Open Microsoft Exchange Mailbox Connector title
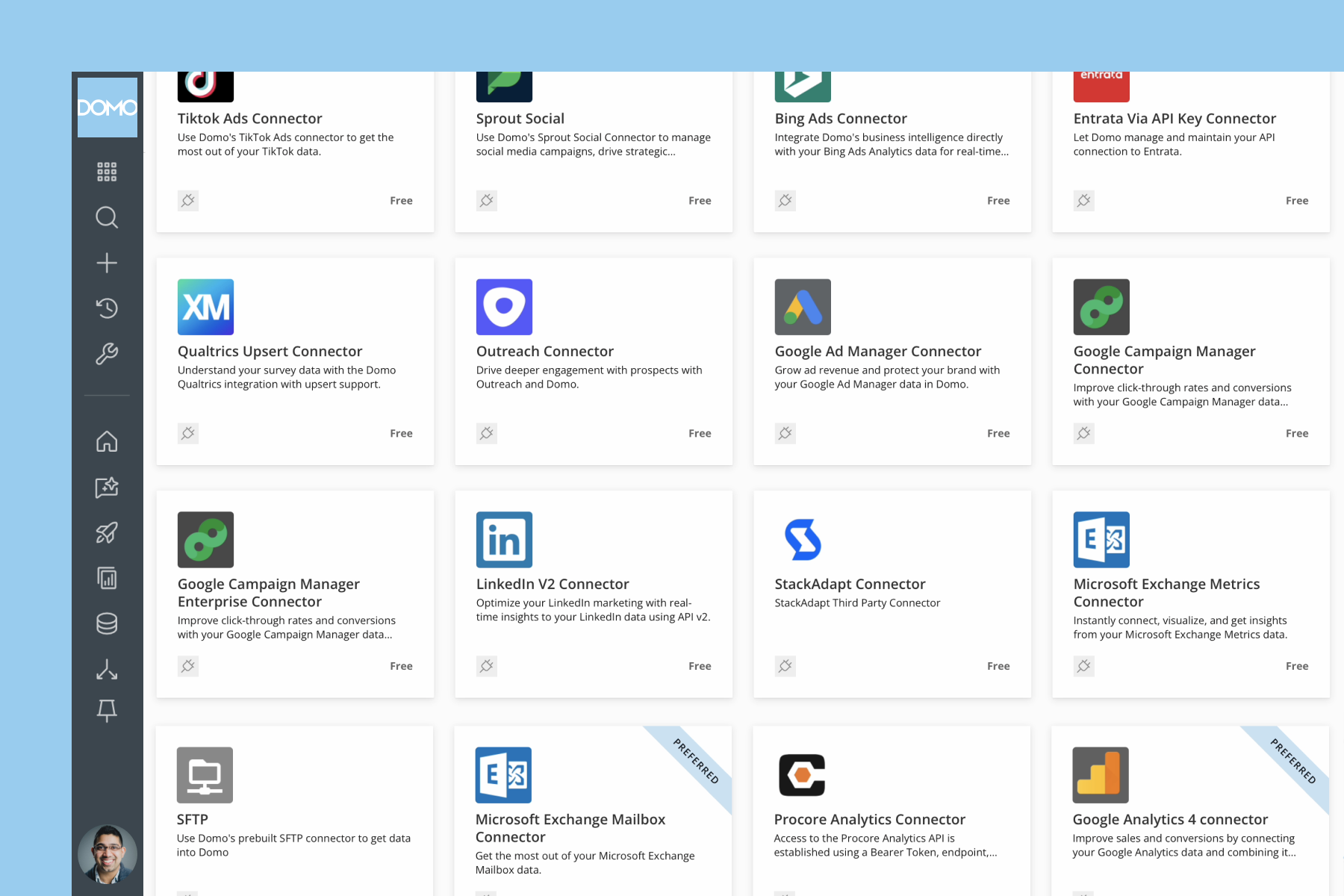This screenshot has height=896, width=1344. pos(570,828)
